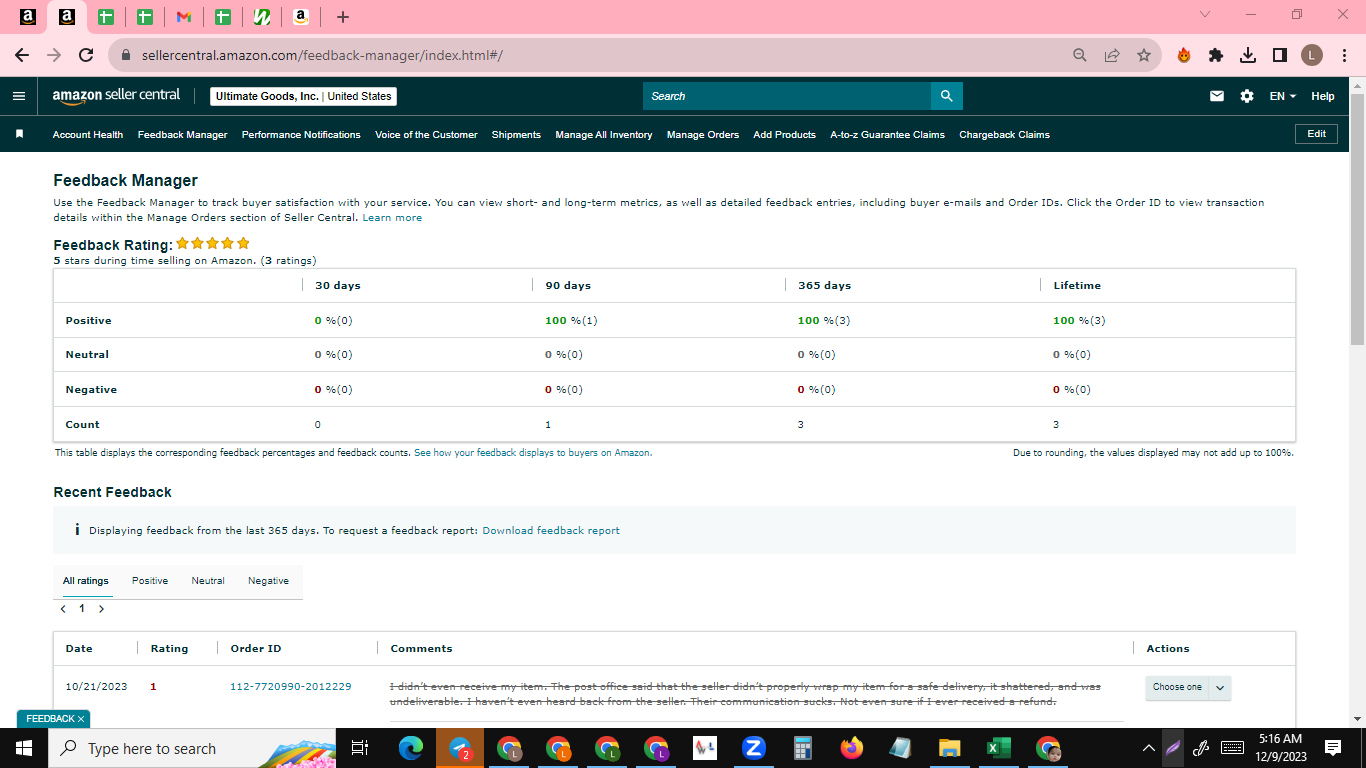This screenshot has height=768, width=1366.
Task: Click the Learn more link
Action: coord(392,217)
